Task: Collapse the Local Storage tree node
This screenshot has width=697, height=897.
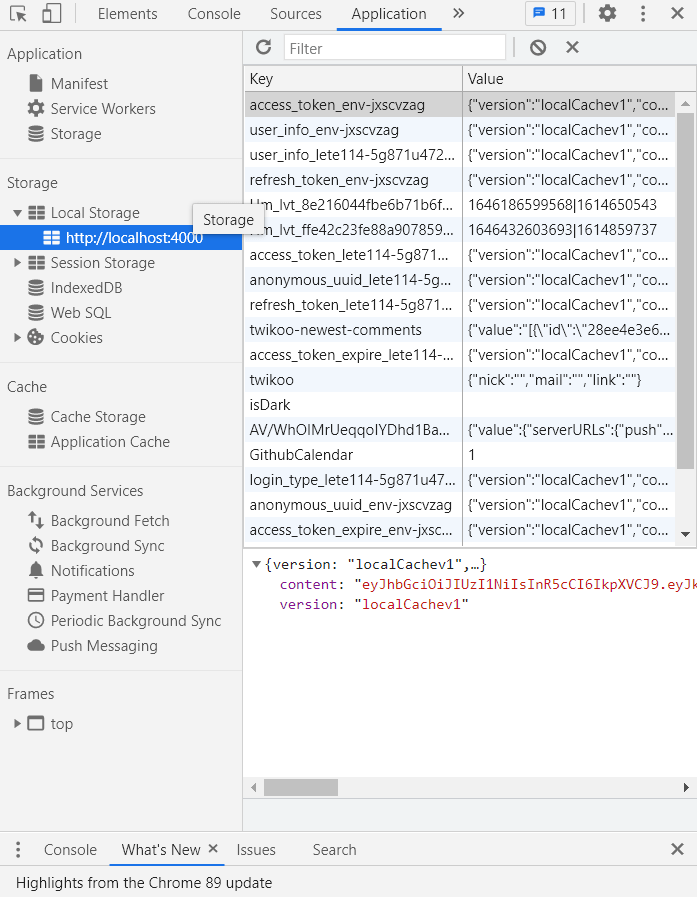Action: pos(17,213)
